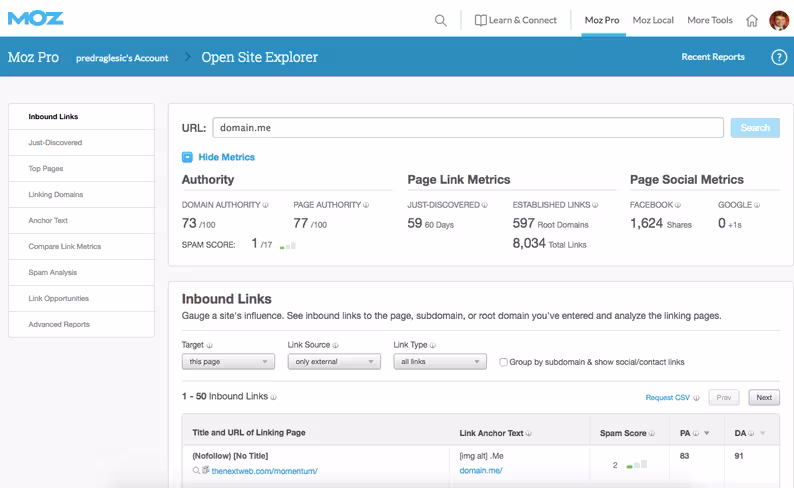Show info icon beside Established Links
The width and height of the screenshot is (794, 488).
(596, 205)
